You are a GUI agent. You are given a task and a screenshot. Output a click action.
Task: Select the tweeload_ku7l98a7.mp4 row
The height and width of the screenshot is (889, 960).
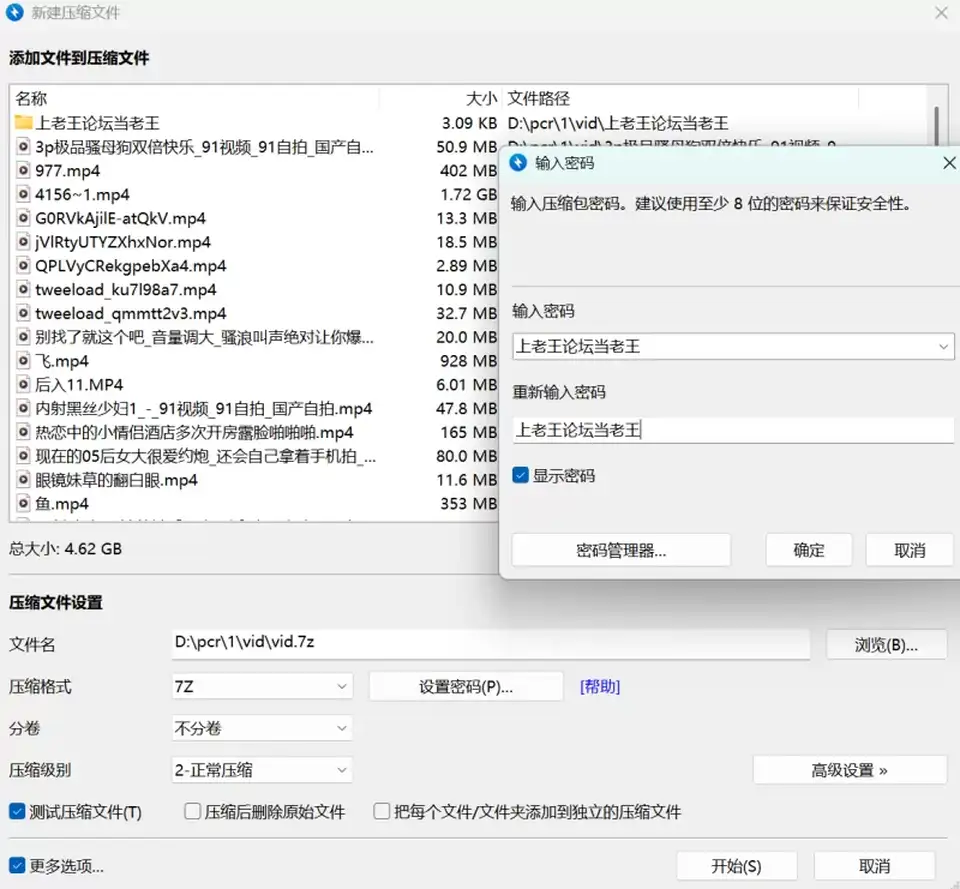(x=255, y=289)
